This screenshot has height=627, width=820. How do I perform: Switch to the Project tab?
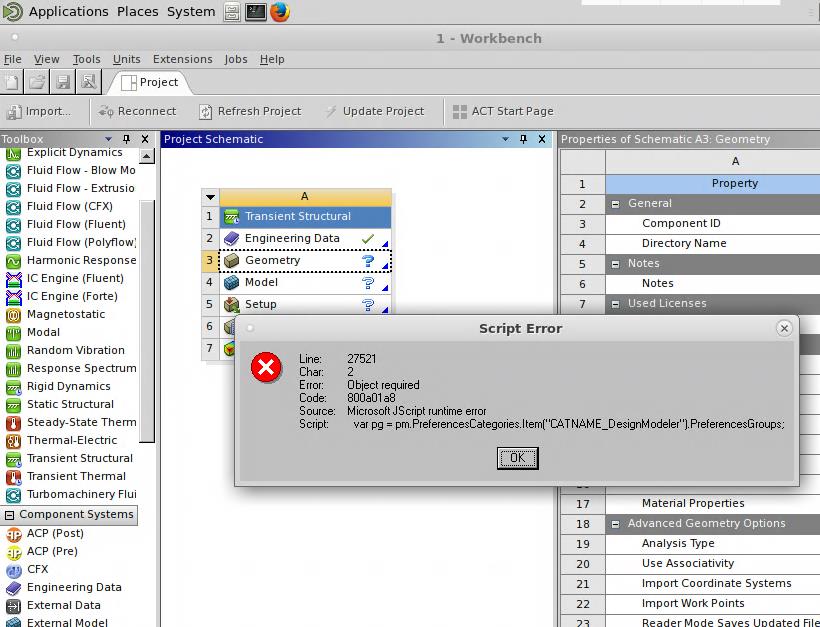pyautogui.click(x=150, y=83)
